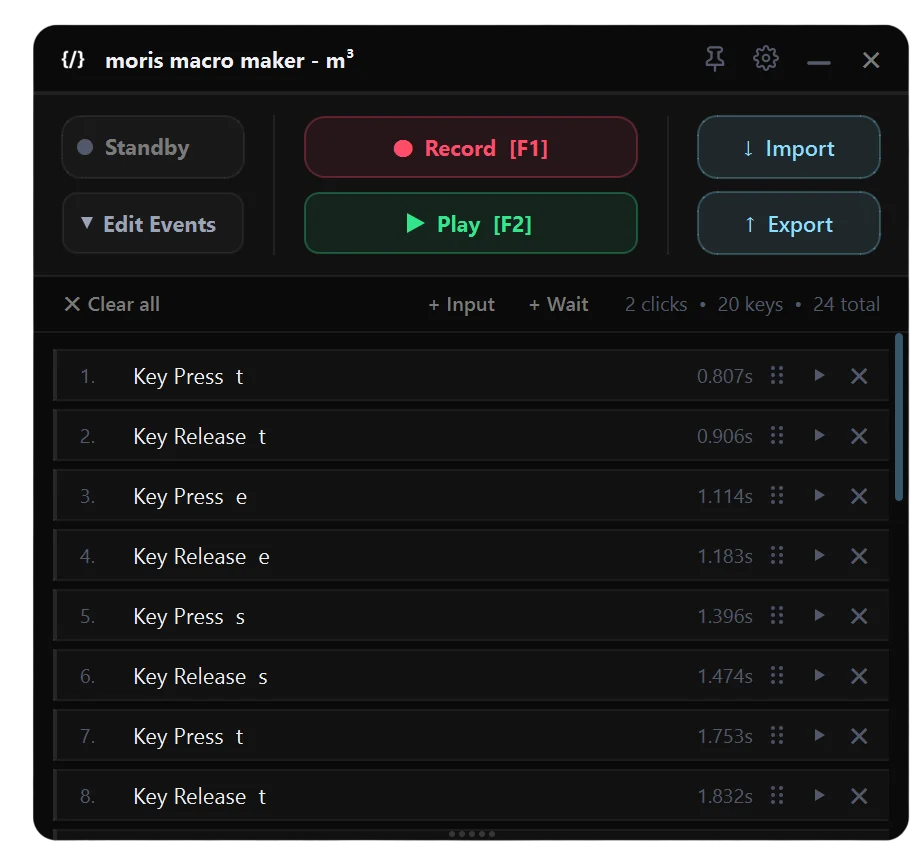Screen dimensions: 921x865
Task: Click drag handle of event 2
Action: 777,435
